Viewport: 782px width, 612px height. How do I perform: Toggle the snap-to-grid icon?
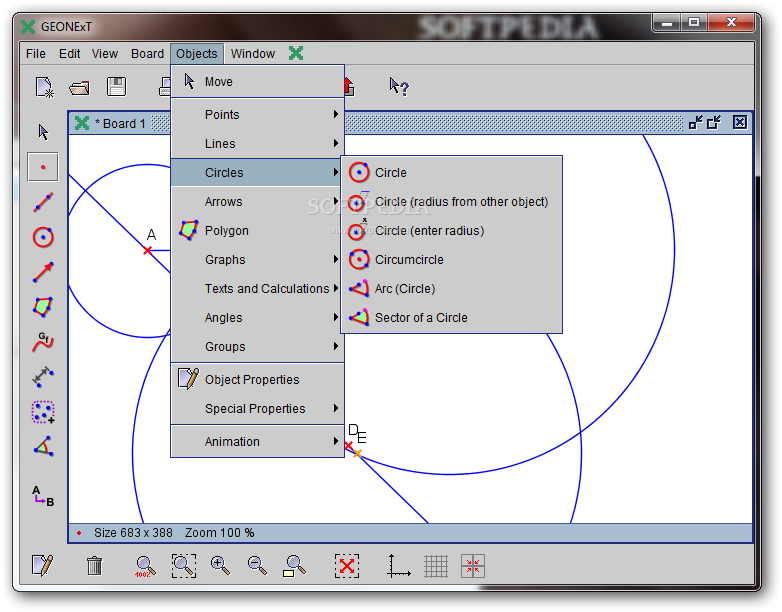point(472,566)
